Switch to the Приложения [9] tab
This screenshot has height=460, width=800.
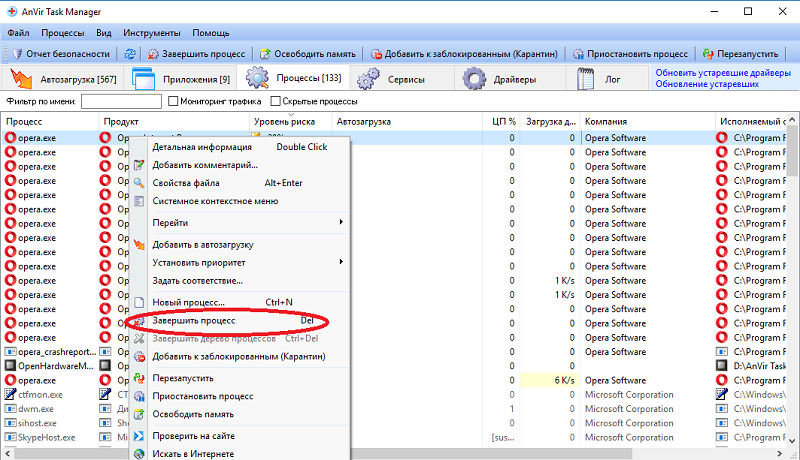coord(181,79)
